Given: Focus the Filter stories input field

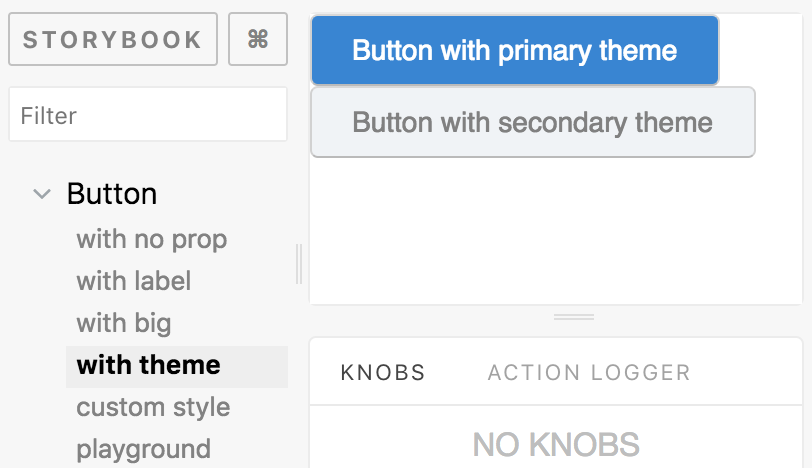Looking at the screenshot, I should pos(148,116).
